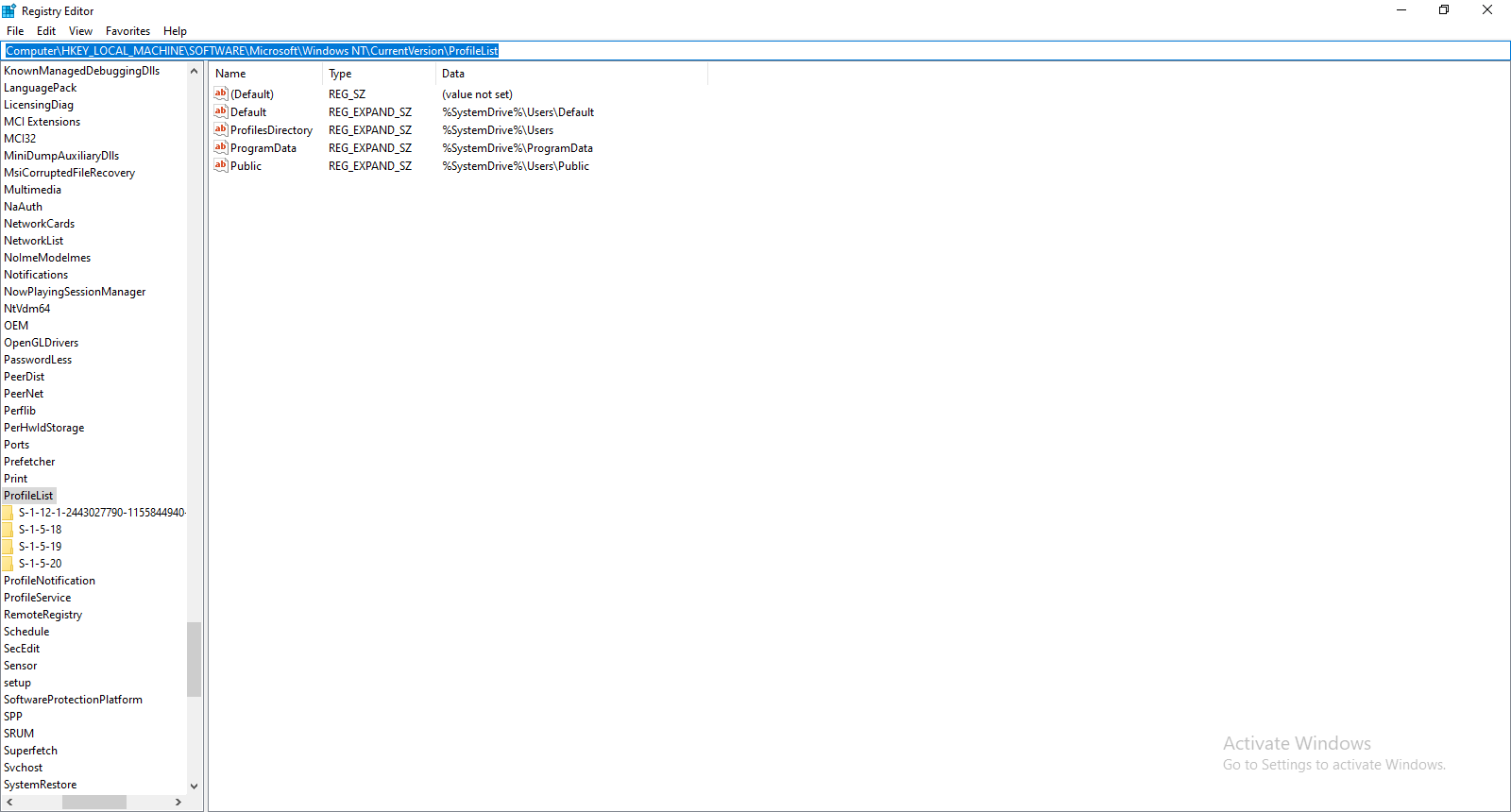Click the horizontal scroll right arrow
Viewport: 1511px width, 812px height.
point(178,802)
